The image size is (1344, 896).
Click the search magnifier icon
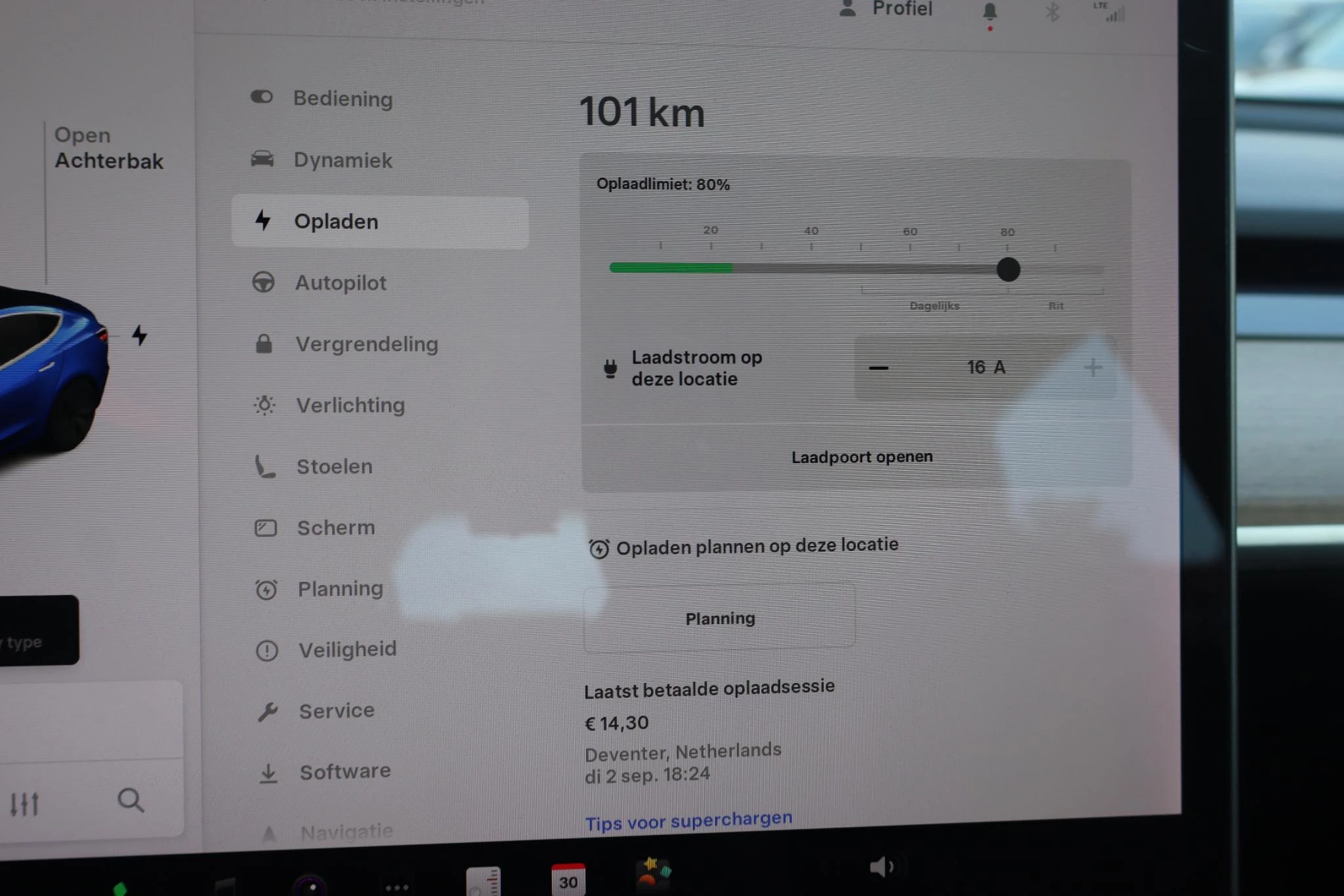[x=130, y=800]
